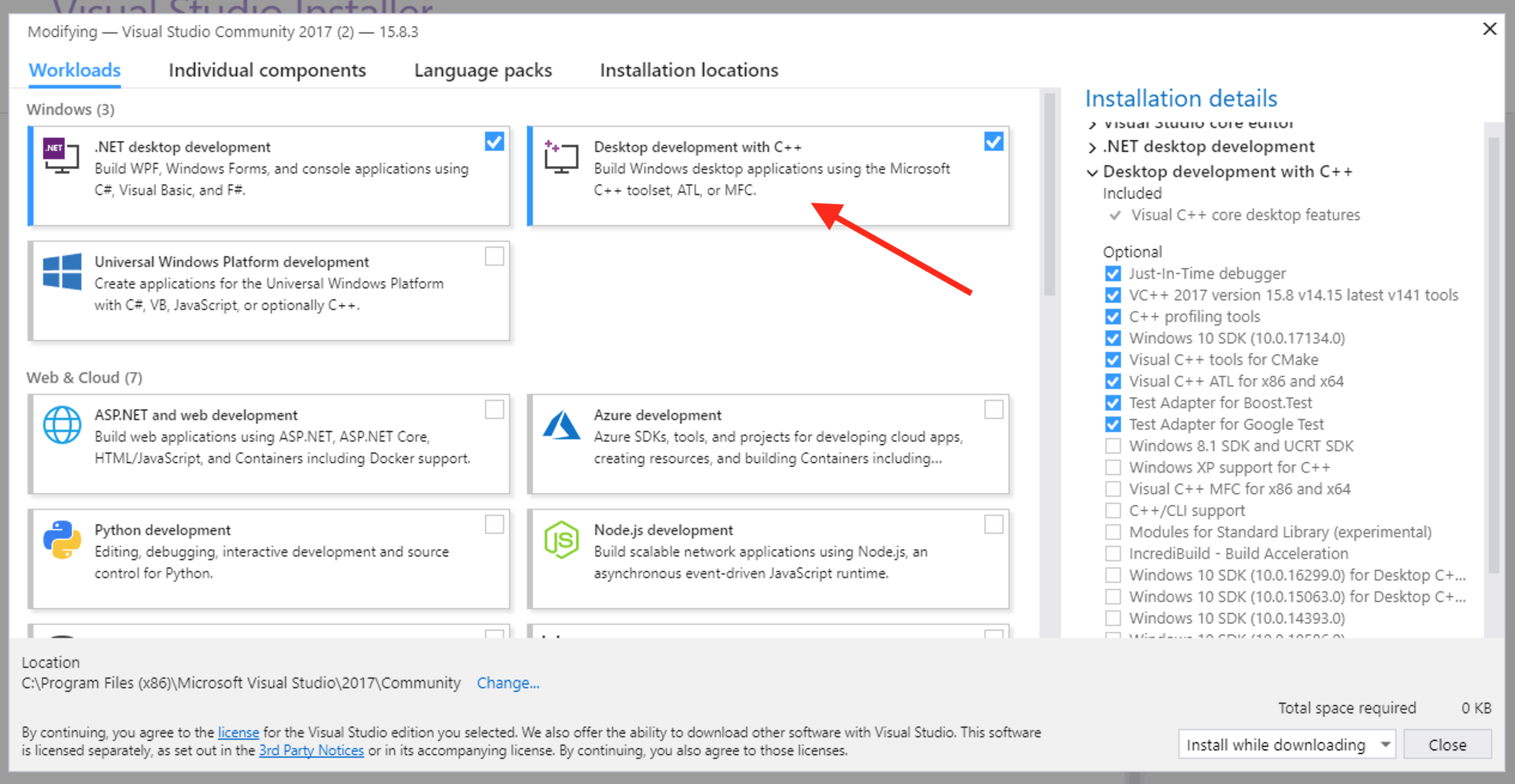Viewport: 1515px width, 784px height.
Task: Uncheck Windows 10 SDK (10.0.17134.0)
Action: click(x=1113, y=338)
